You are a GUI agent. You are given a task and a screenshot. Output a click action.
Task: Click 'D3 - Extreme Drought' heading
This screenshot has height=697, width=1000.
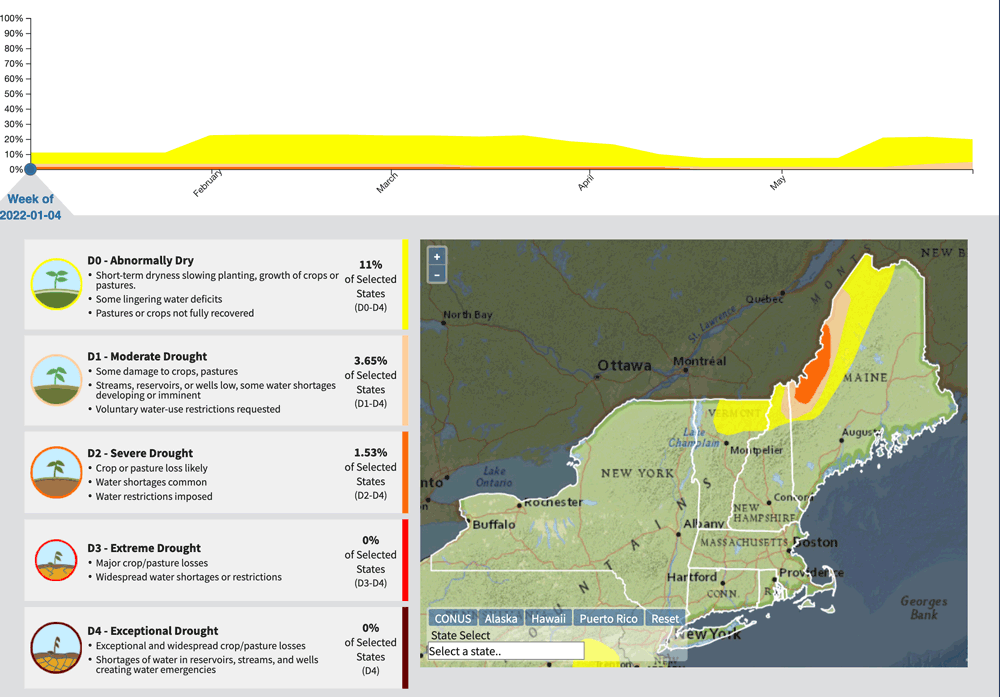[143, 548]
